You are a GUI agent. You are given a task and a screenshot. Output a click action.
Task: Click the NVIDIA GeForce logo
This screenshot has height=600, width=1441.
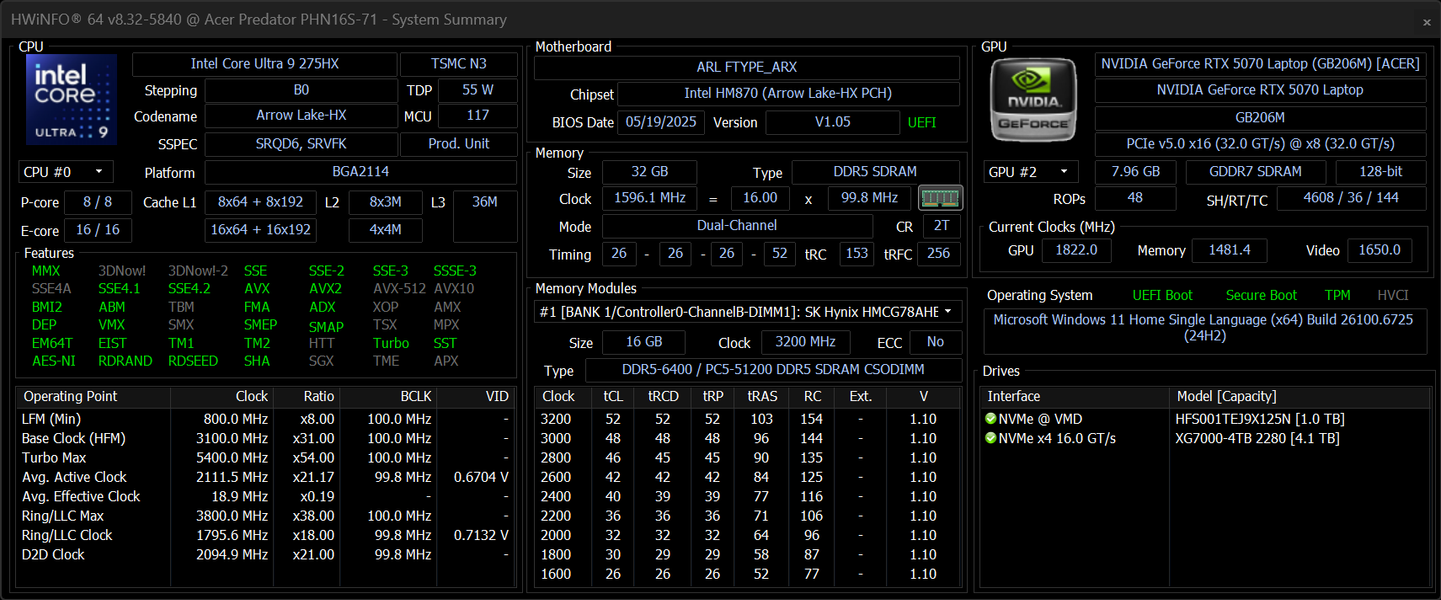(x=1034, y=99)
